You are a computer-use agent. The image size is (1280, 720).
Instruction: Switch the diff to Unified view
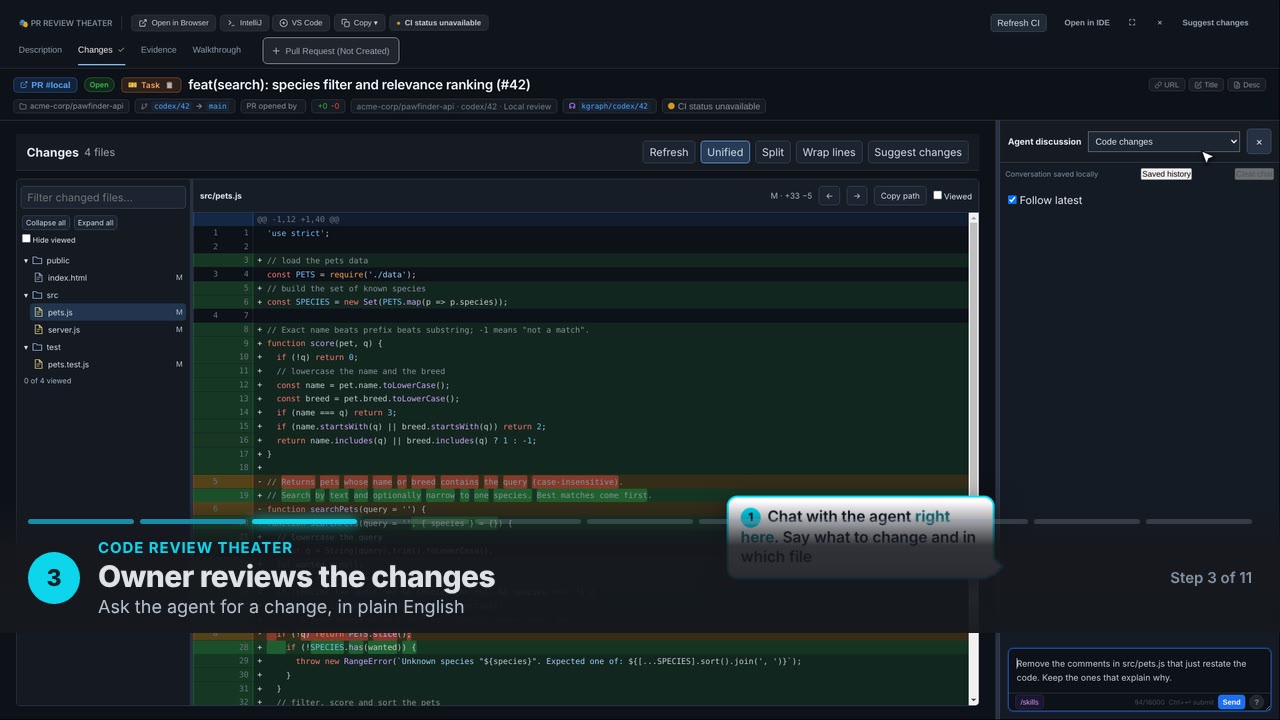tap(725, 152)
